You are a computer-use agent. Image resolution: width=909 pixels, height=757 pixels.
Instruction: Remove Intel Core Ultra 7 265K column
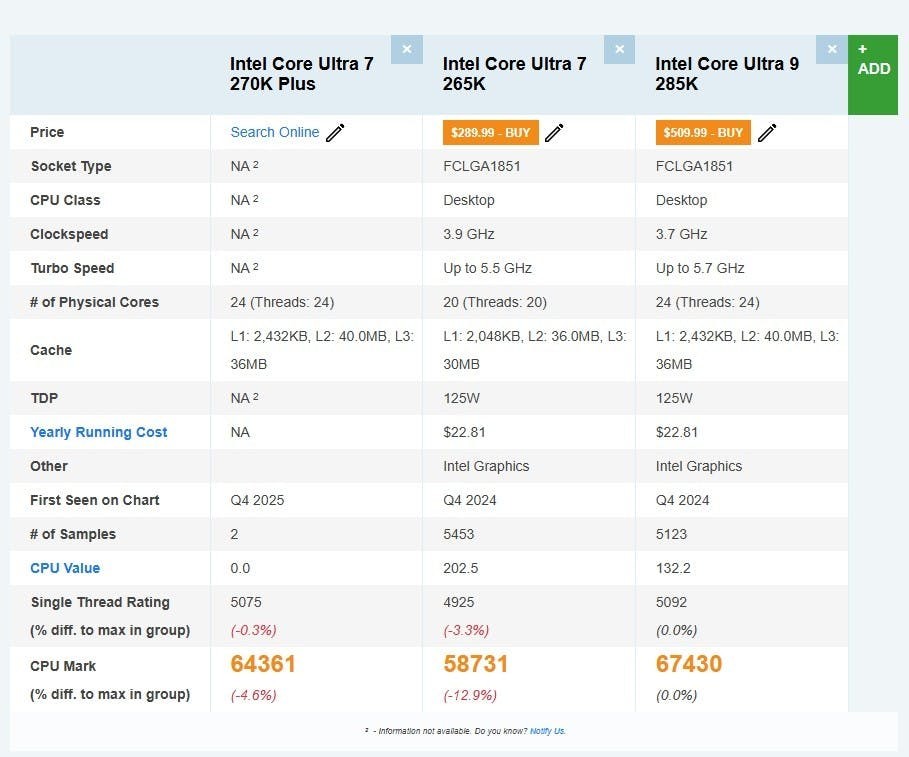click(x=619, y=49)
